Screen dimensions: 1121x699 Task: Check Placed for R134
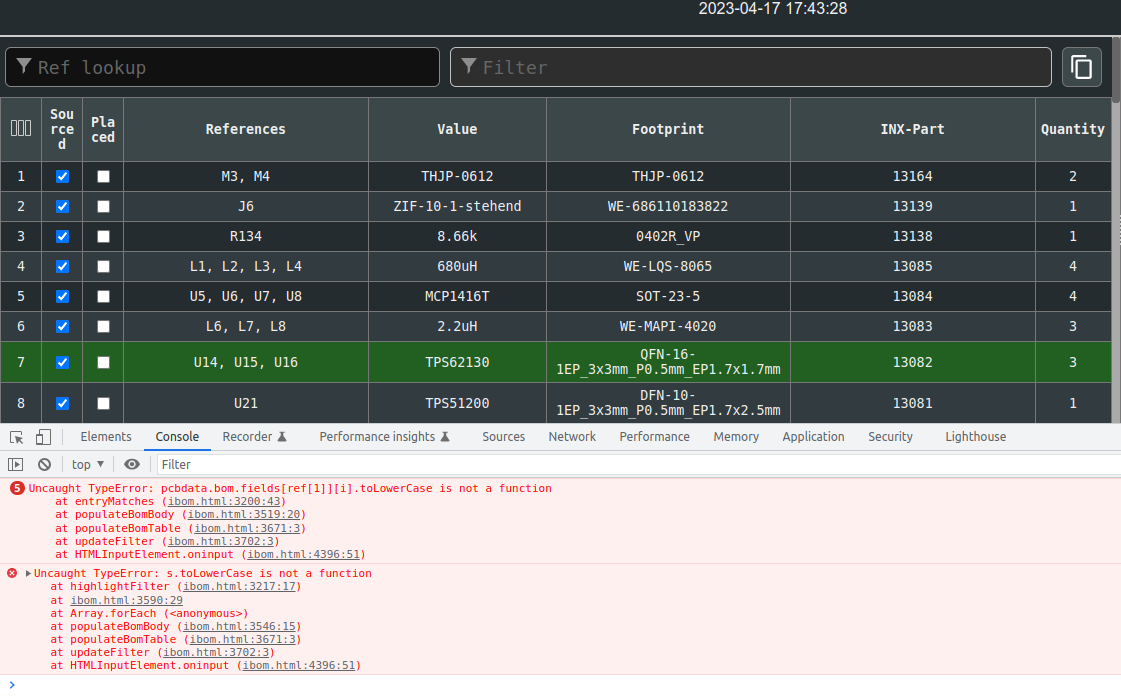tap(103, 236)
